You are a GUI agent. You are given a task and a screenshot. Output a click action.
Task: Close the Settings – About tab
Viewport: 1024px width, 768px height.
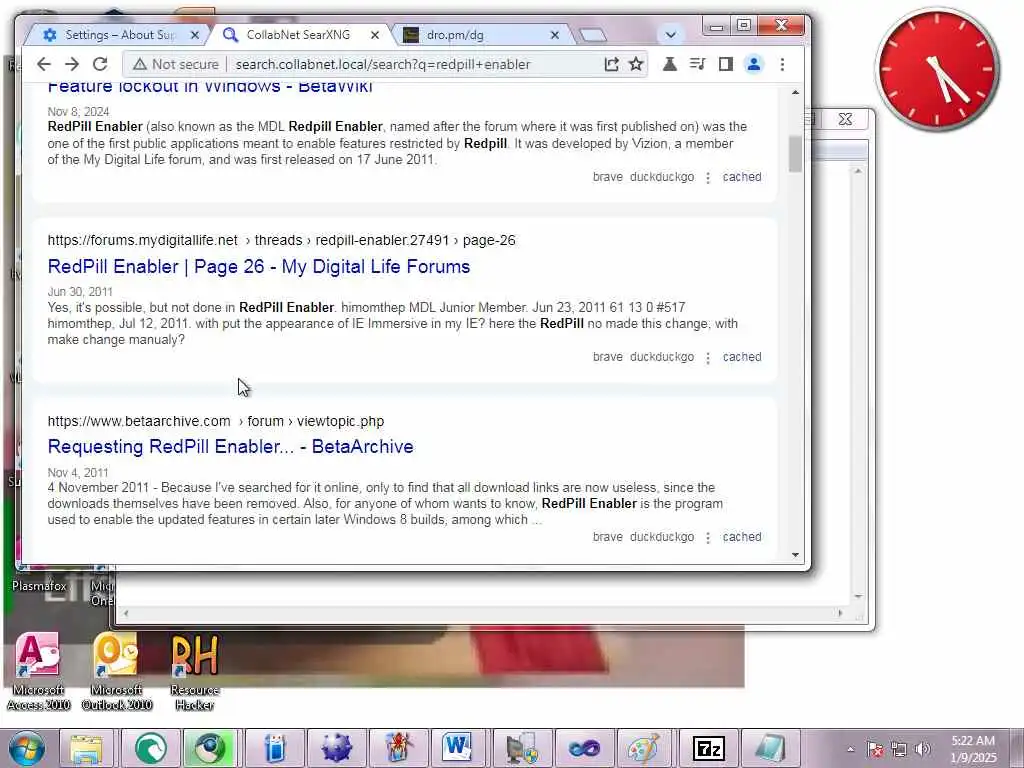[x=195, y=35]
